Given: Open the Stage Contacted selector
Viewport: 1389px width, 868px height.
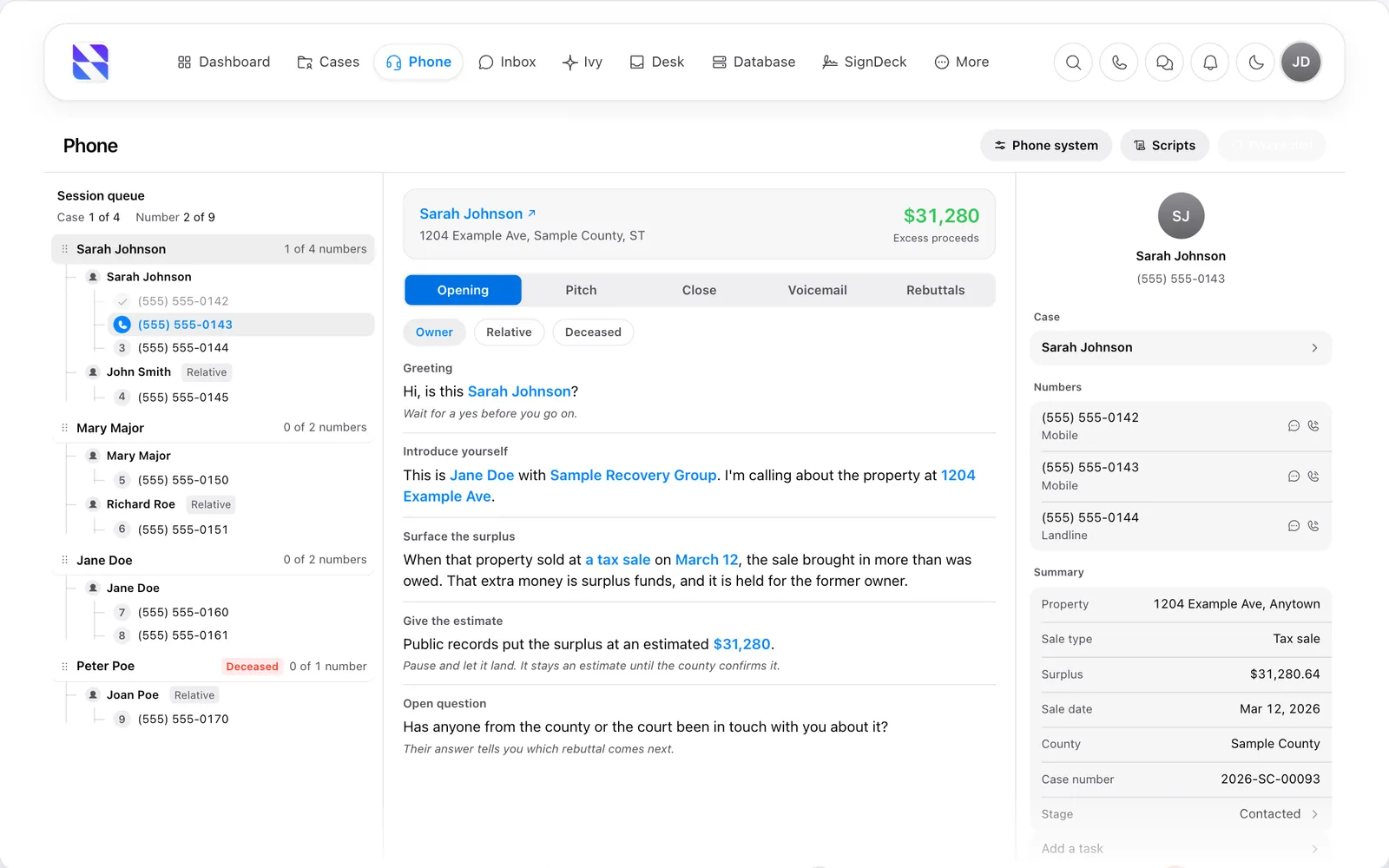Looking at the screenshot, I should tap(1181, 814).
